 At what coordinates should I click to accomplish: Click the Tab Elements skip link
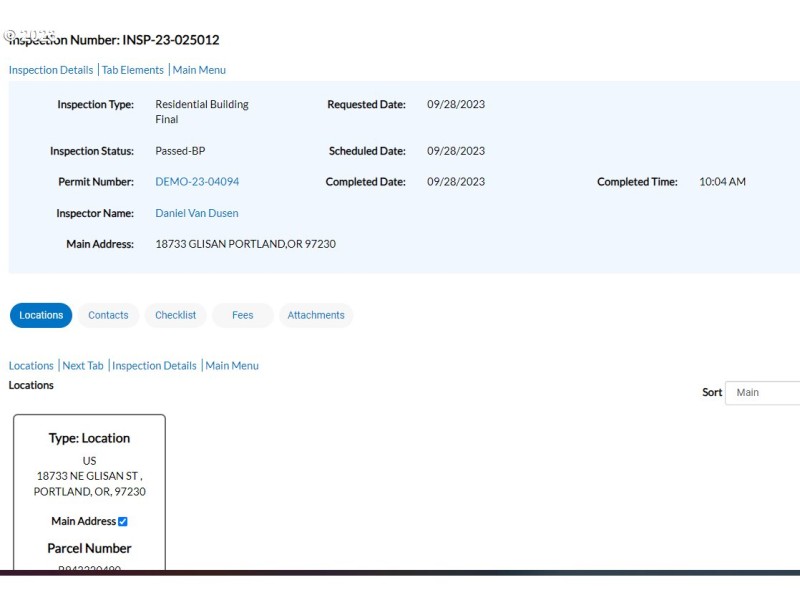pyautogui.click(x=133, y=70)
